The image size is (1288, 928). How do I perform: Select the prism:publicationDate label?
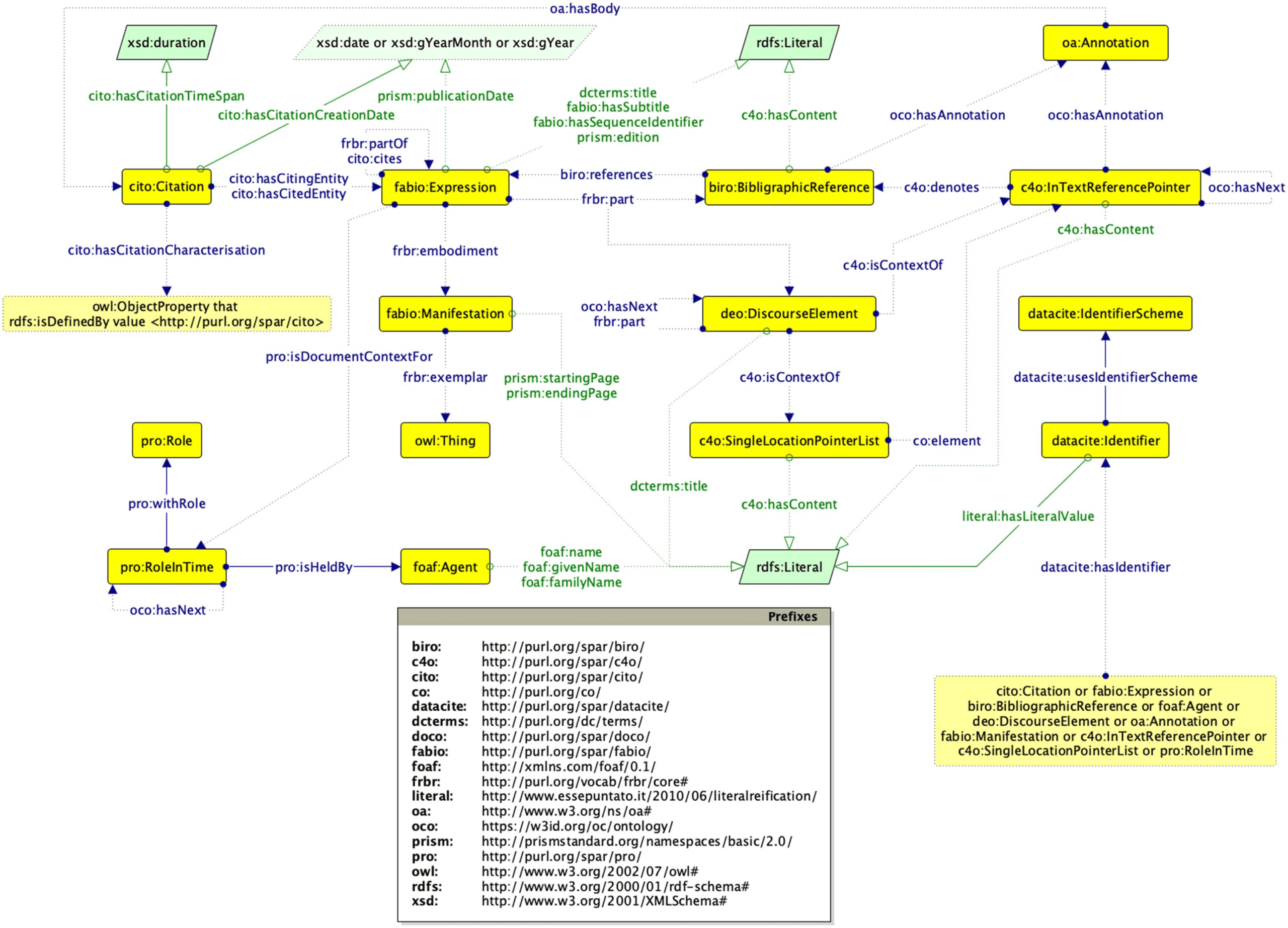tap(445, 96)
